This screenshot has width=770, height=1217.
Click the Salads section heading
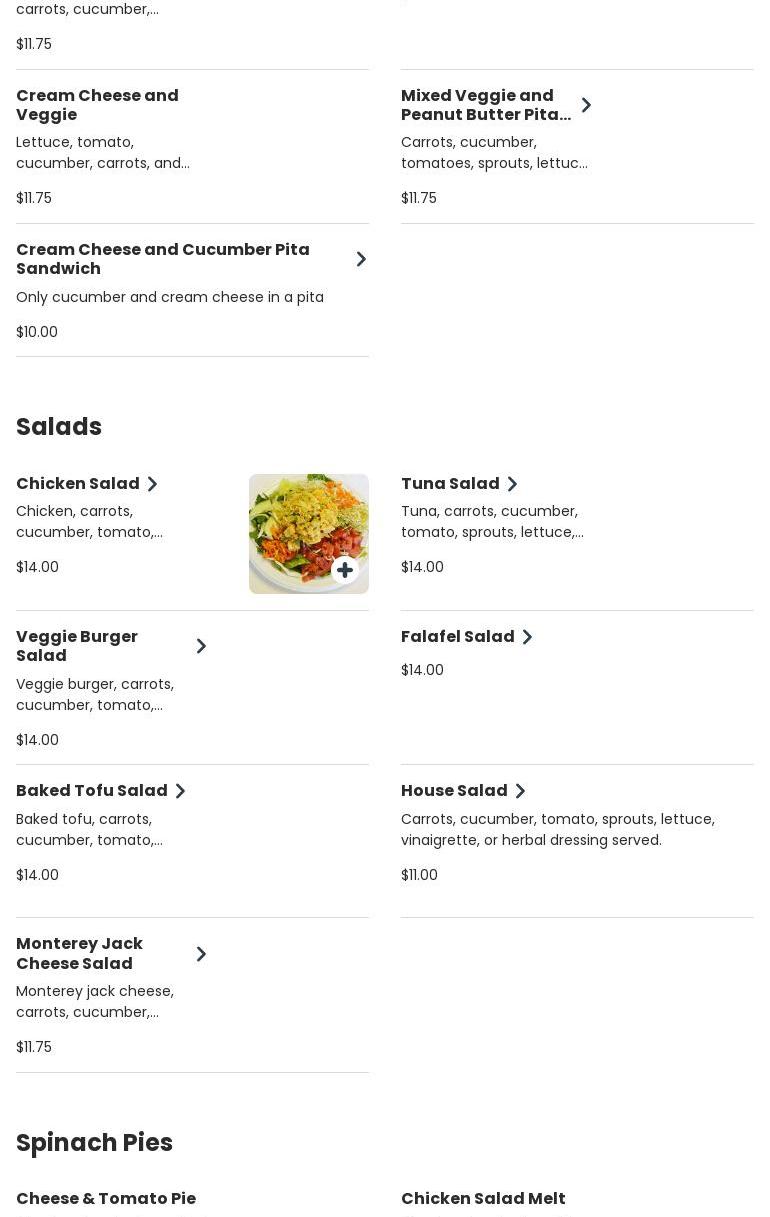coord(59,427)
